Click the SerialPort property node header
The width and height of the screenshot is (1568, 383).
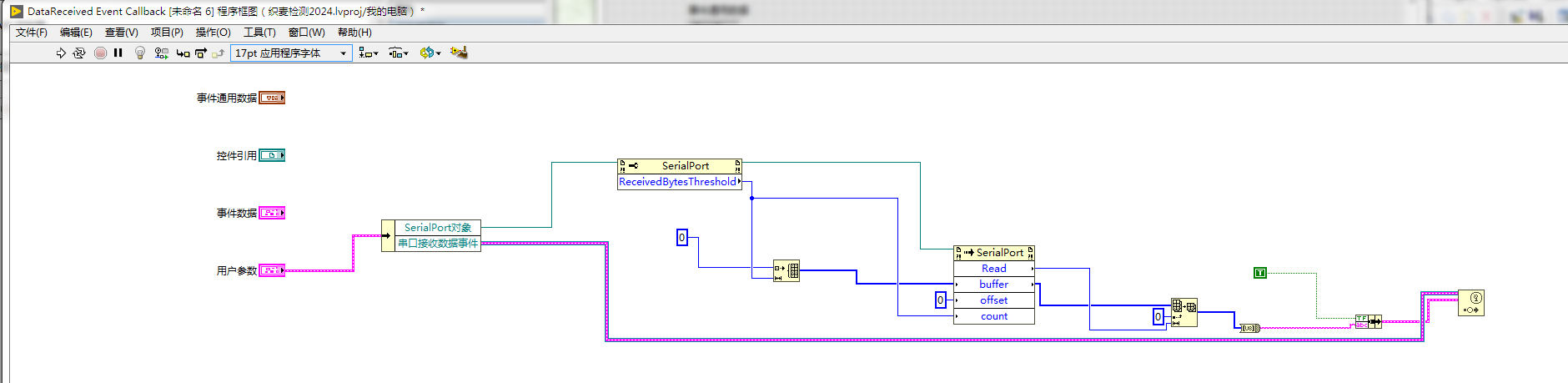[680, 166]
